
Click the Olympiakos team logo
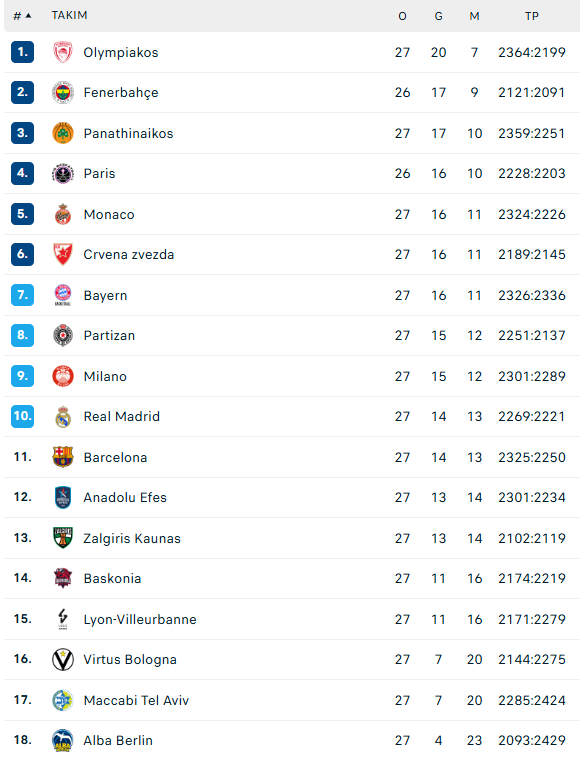[x=63, y=52]
